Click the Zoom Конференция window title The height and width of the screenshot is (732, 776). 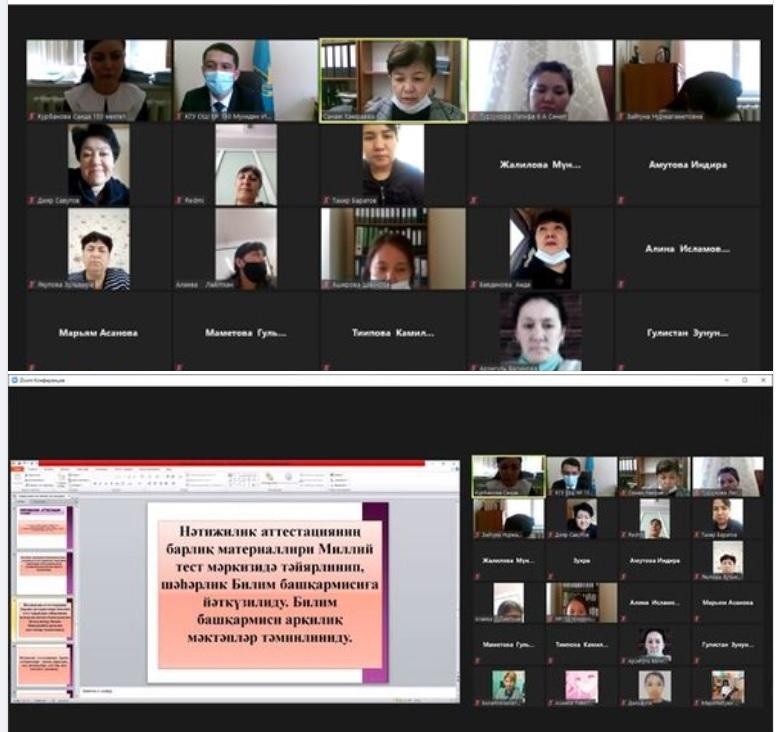[45, 381]
